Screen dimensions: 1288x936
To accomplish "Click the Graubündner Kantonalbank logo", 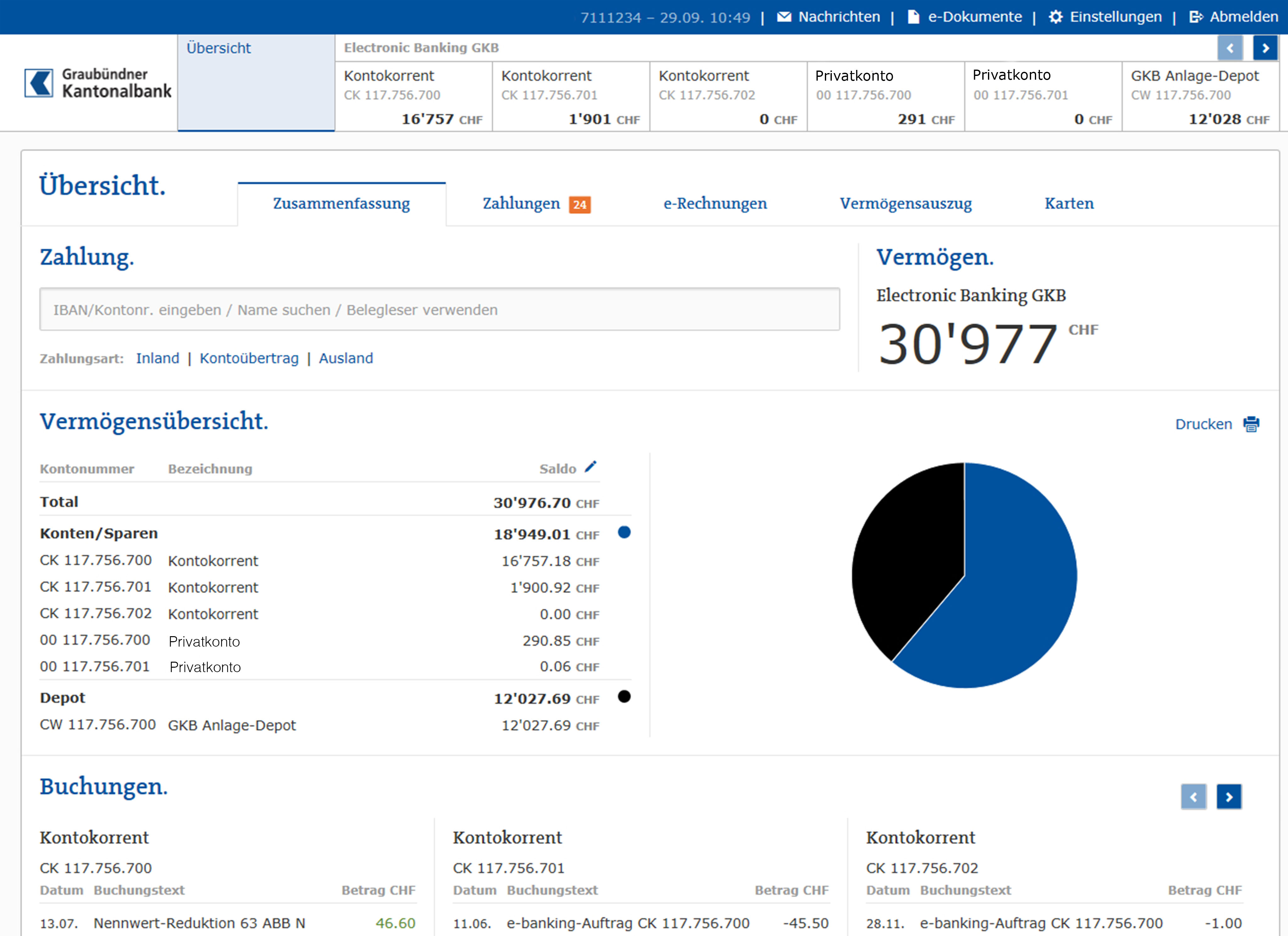I will coord(98,83).
